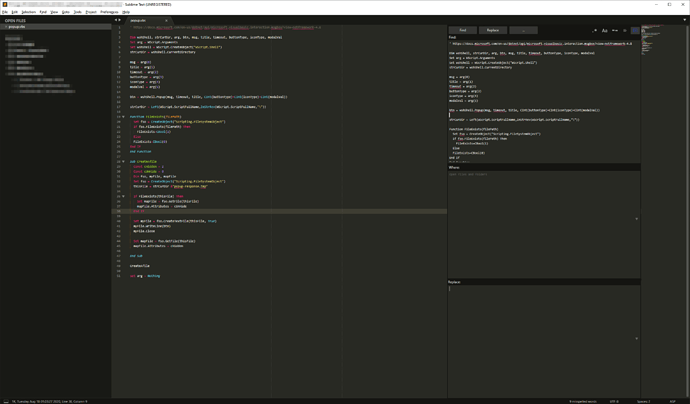Open the Replace field history dropdown
The height and width of the screenshot is (404, 690).
[x=636, y=338]
